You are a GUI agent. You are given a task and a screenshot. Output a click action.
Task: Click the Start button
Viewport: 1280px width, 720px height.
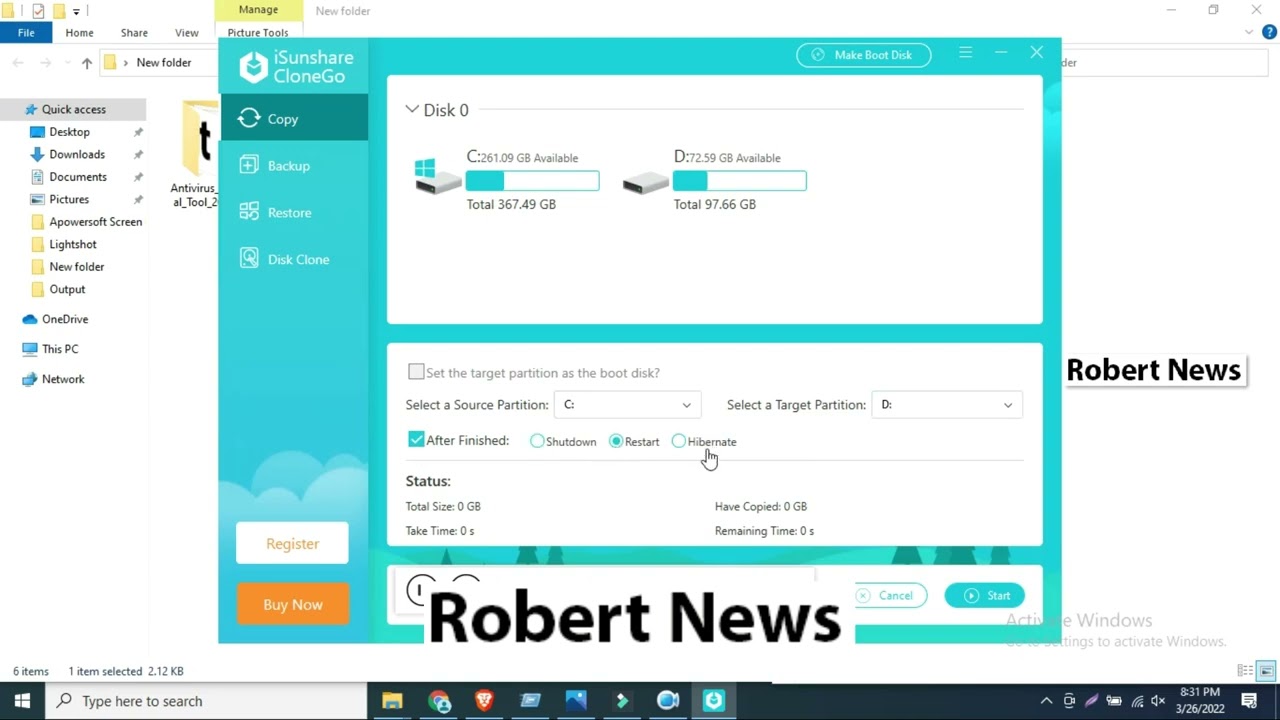coord(985,595)
